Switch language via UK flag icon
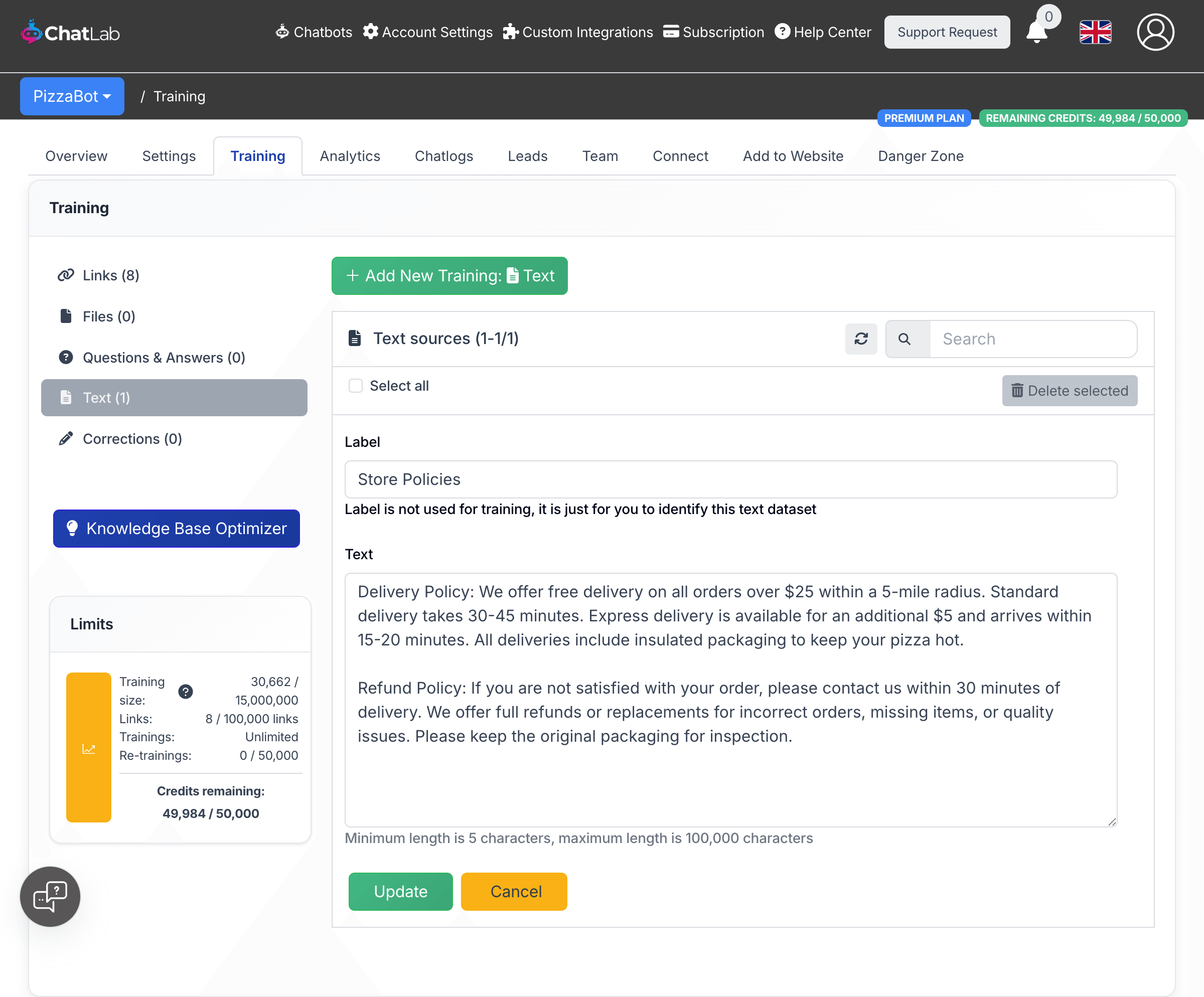The image size is (1204, 997). [1095, 32]
